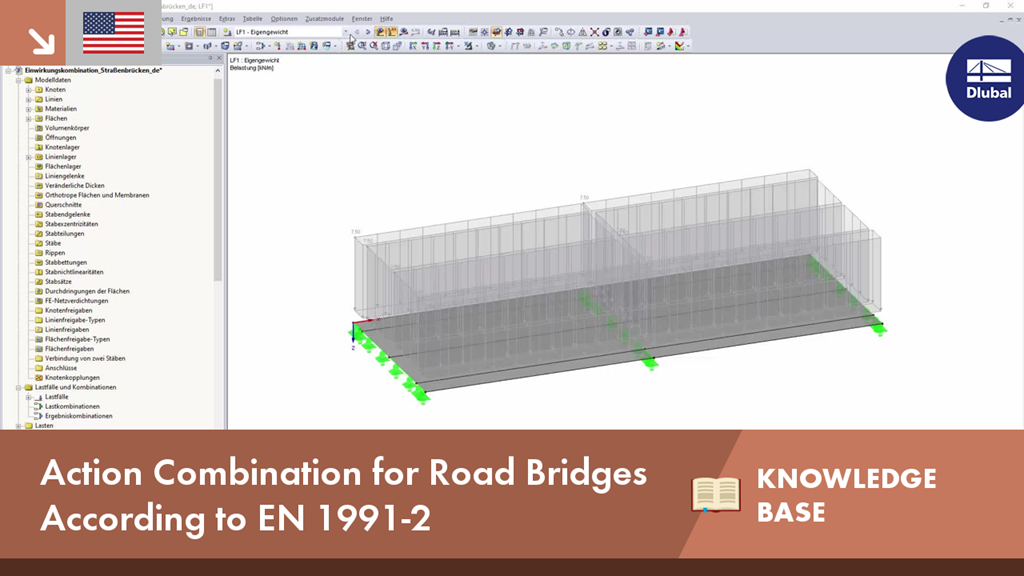
Task: Select Veränderliche Dicken tree entry
Action: [x=74, y=185]
